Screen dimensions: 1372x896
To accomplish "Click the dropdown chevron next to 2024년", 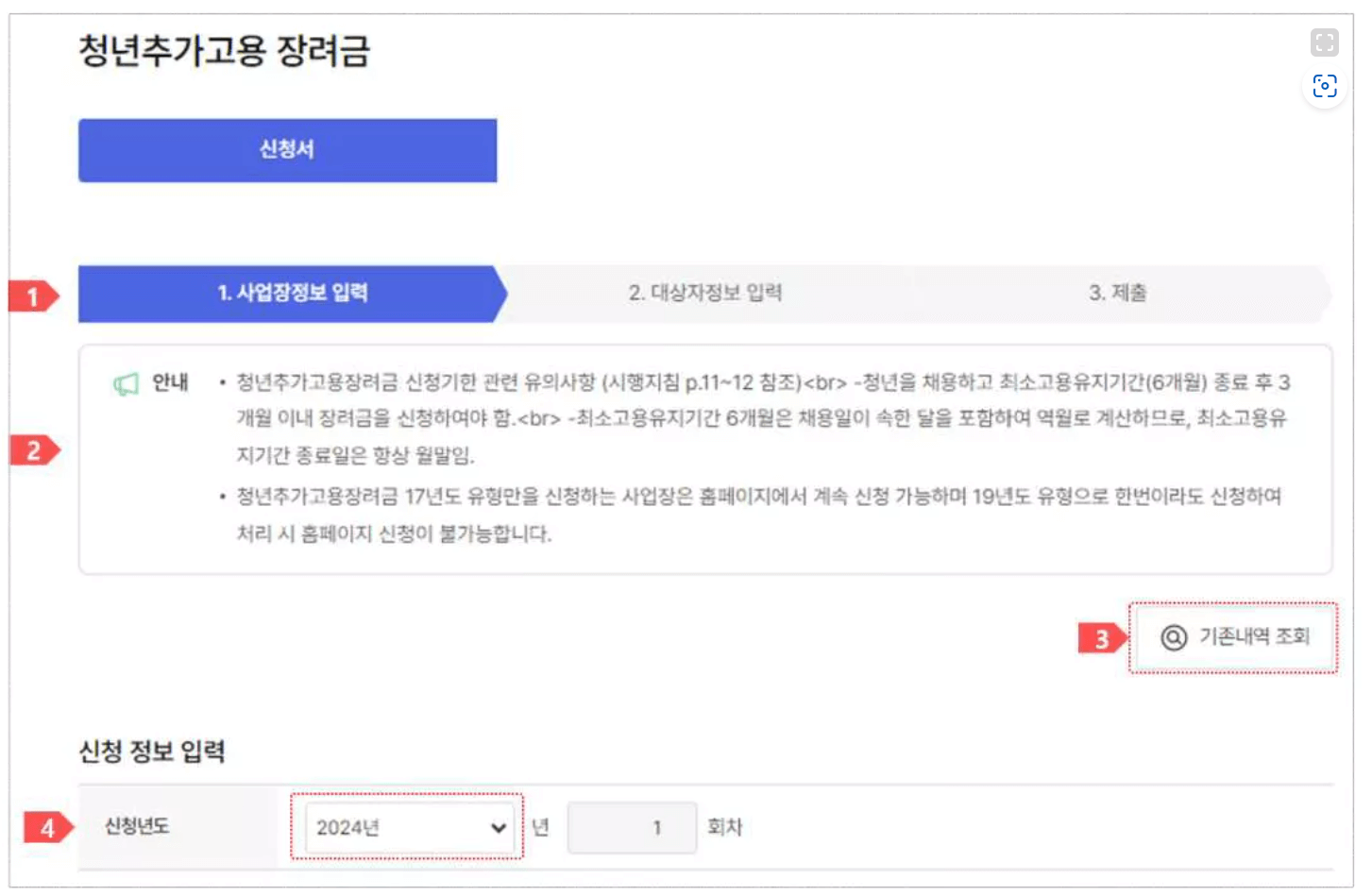I will point(500,828).
